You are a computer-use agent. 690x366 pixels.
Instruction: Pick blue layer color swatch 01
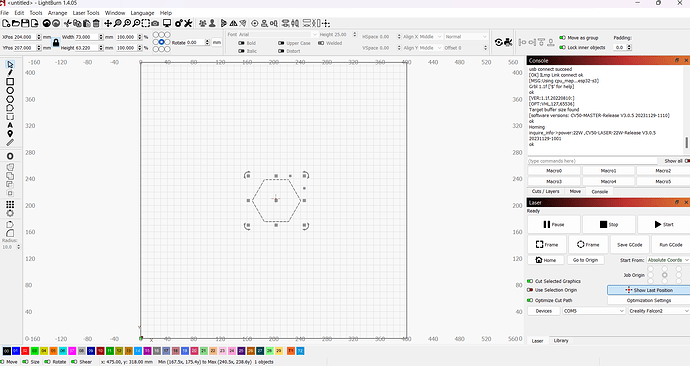tap(15, 351)
